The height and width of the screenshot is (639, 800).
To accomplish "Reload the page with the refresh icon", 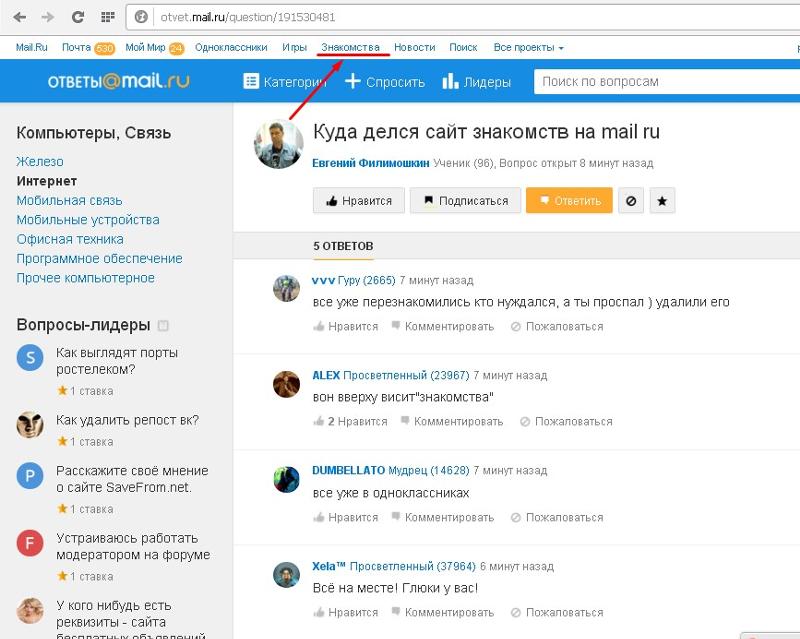I will pyautogui.click(x=78, y=17).
